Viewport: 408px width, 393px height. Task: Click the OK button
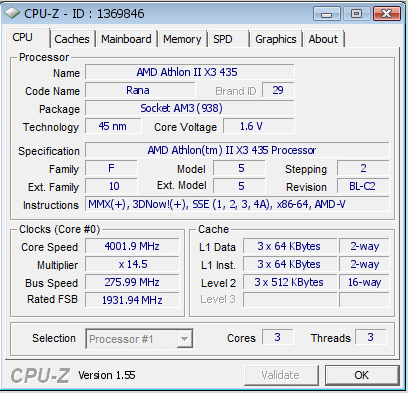(362, 375)
